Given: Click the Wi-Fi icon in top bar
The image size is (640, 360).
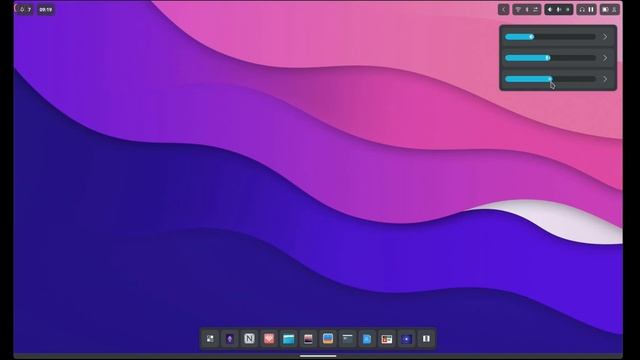Looking at the screenshot, I should [x=518, y=9].
